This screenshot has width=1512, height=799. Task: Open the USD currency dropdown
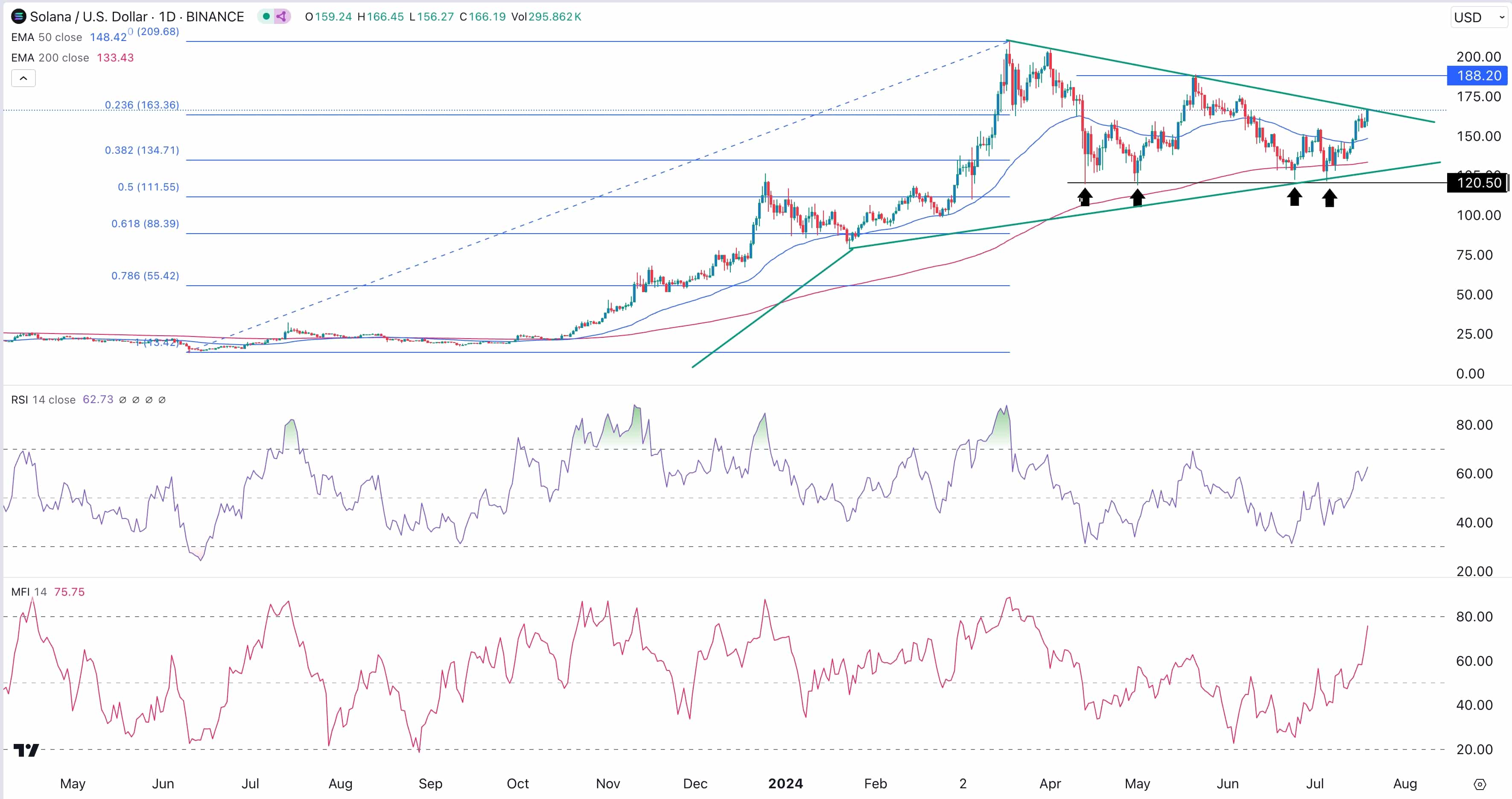pyautogui.click(x=1479, y=17)
